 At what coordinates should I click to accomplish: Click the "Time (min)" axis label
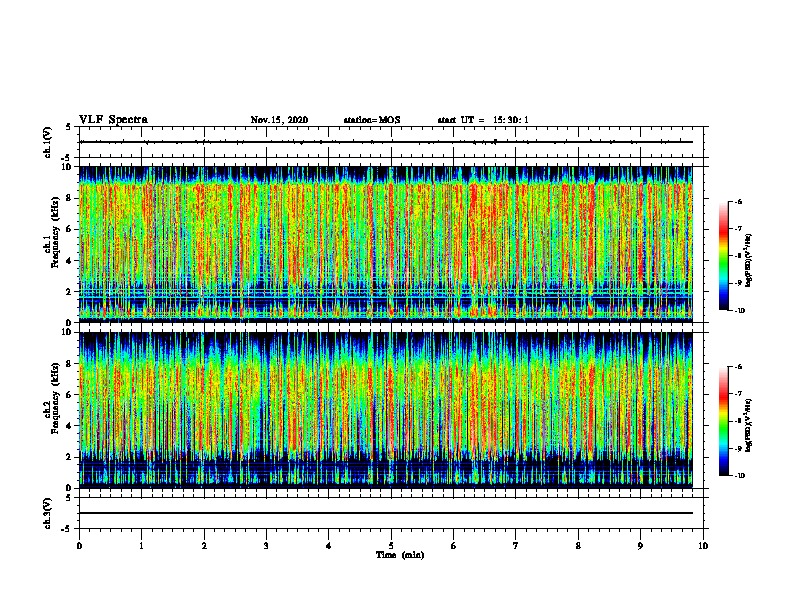tap(400, 555)
